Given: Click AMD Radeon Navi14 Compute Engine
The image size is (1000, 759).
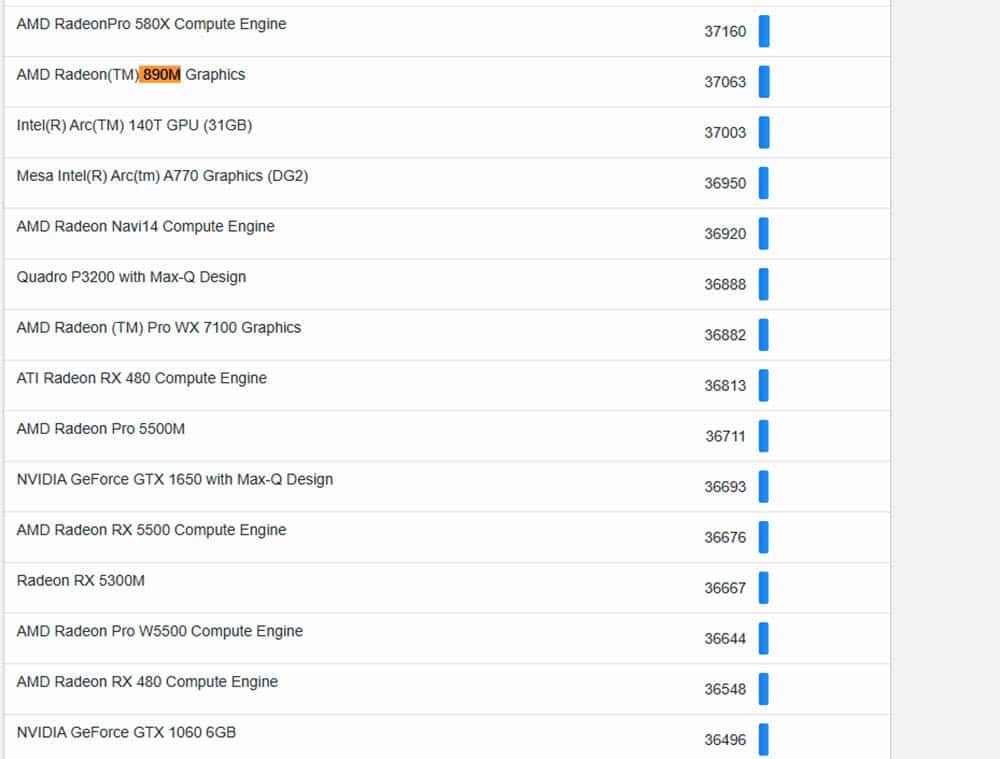Looking at the screenshot, I should coord(145,227).
